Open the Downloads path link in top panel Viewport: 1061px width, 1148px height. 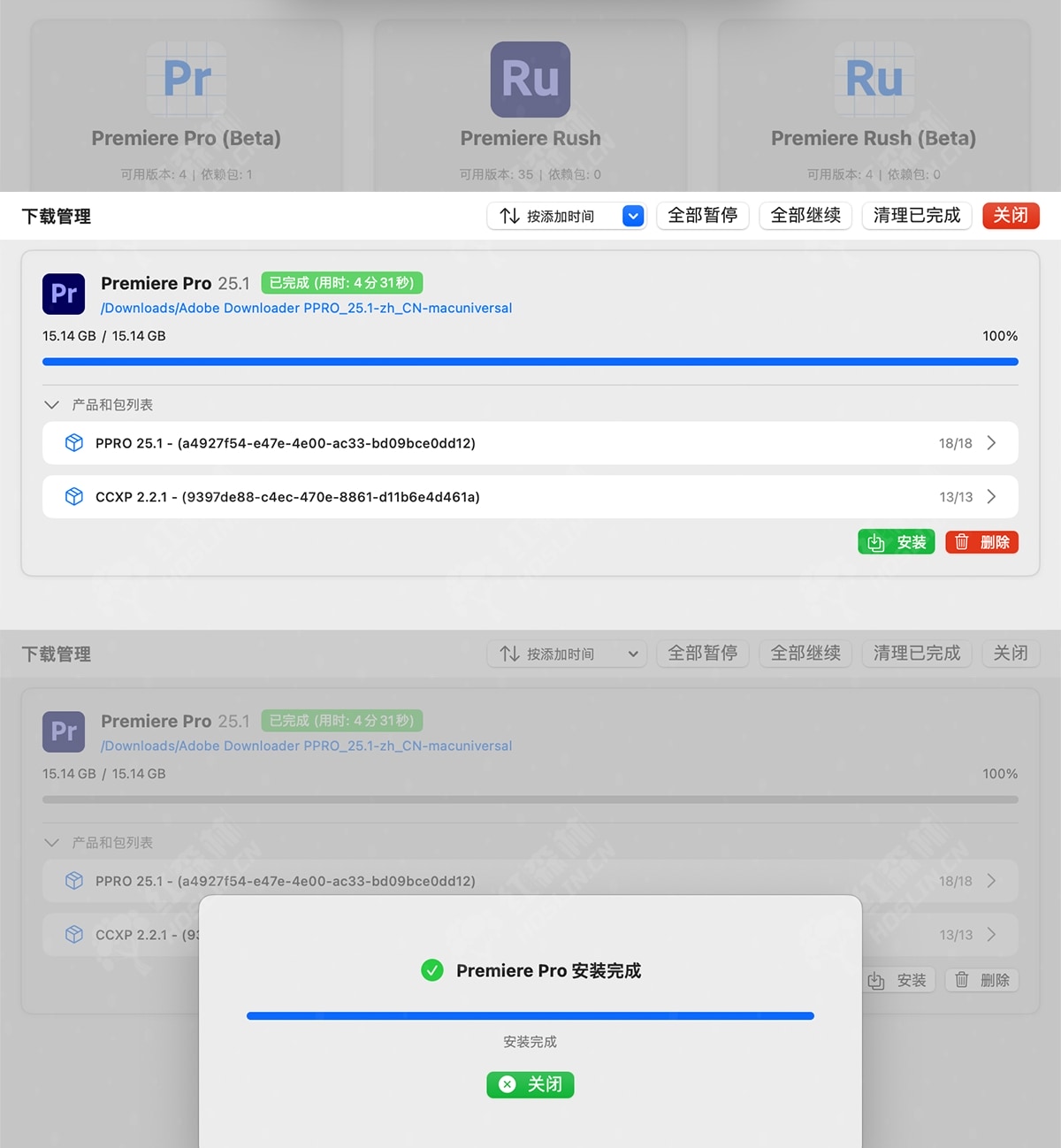pos(306,308)
